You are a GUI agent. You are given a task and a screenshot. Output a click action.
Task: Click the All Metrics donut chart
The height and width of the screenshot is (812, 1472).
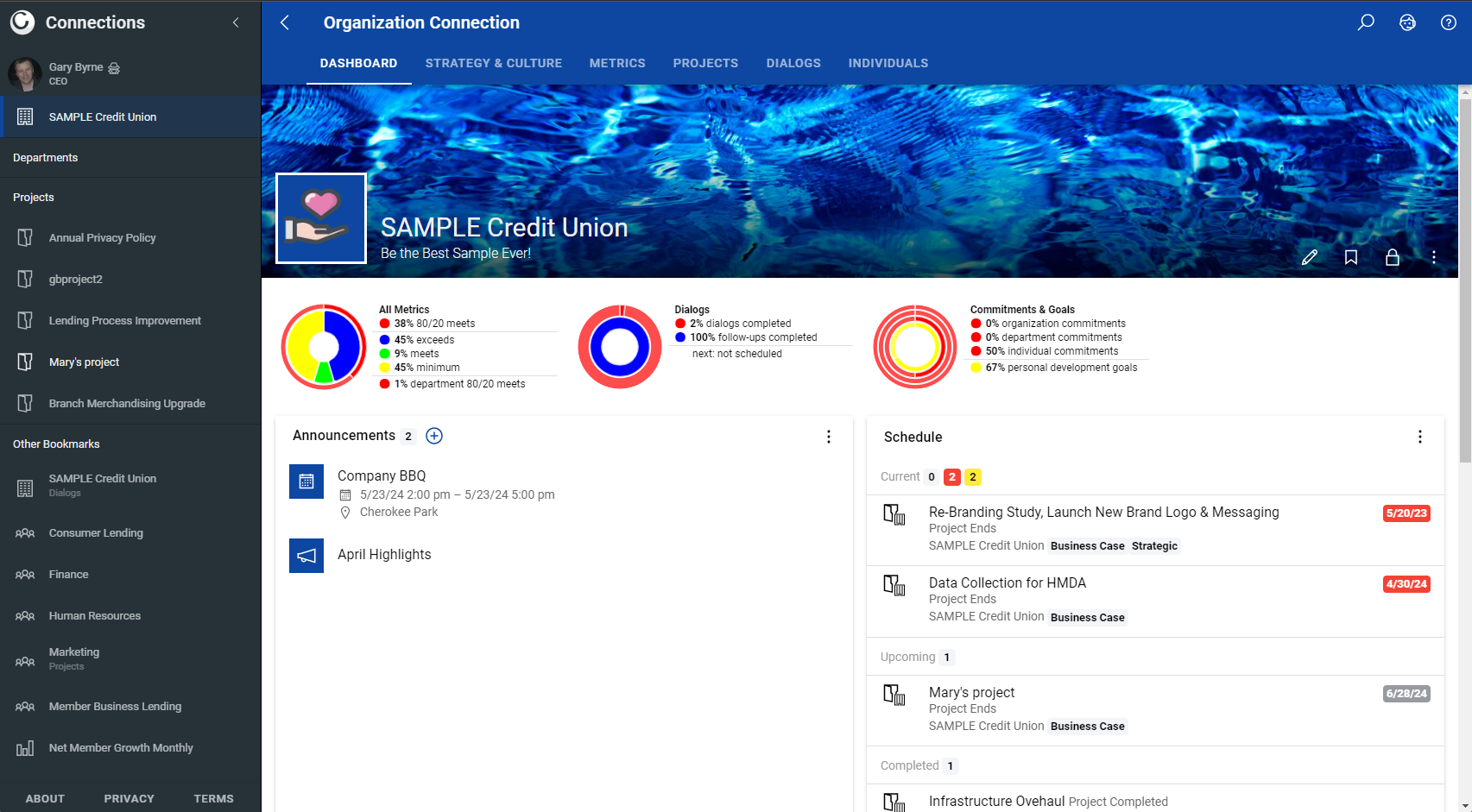pyautogui.click(x=324, y=346)
